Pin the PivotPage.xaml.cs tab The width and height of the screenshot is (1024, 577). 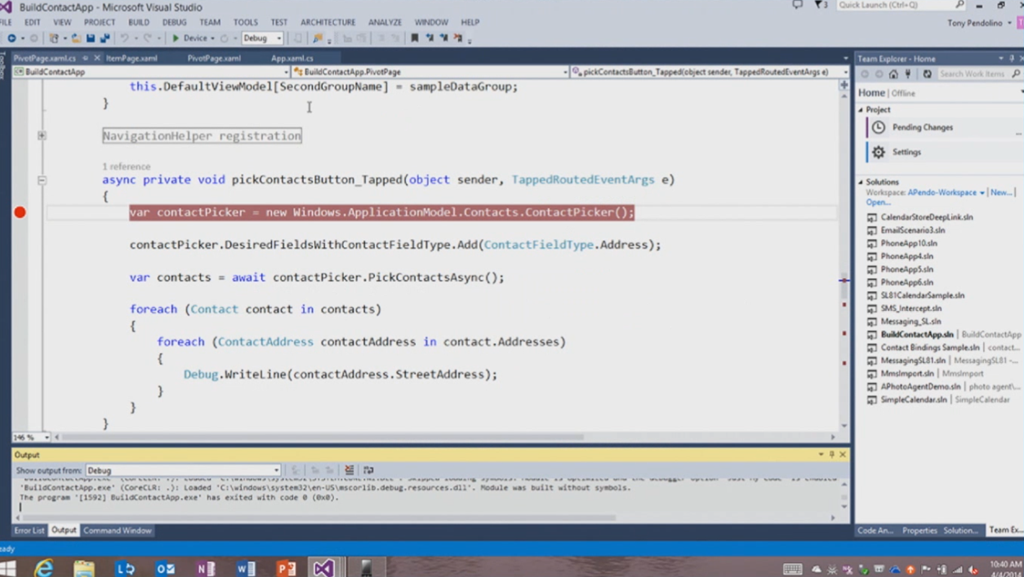(85, 58)
